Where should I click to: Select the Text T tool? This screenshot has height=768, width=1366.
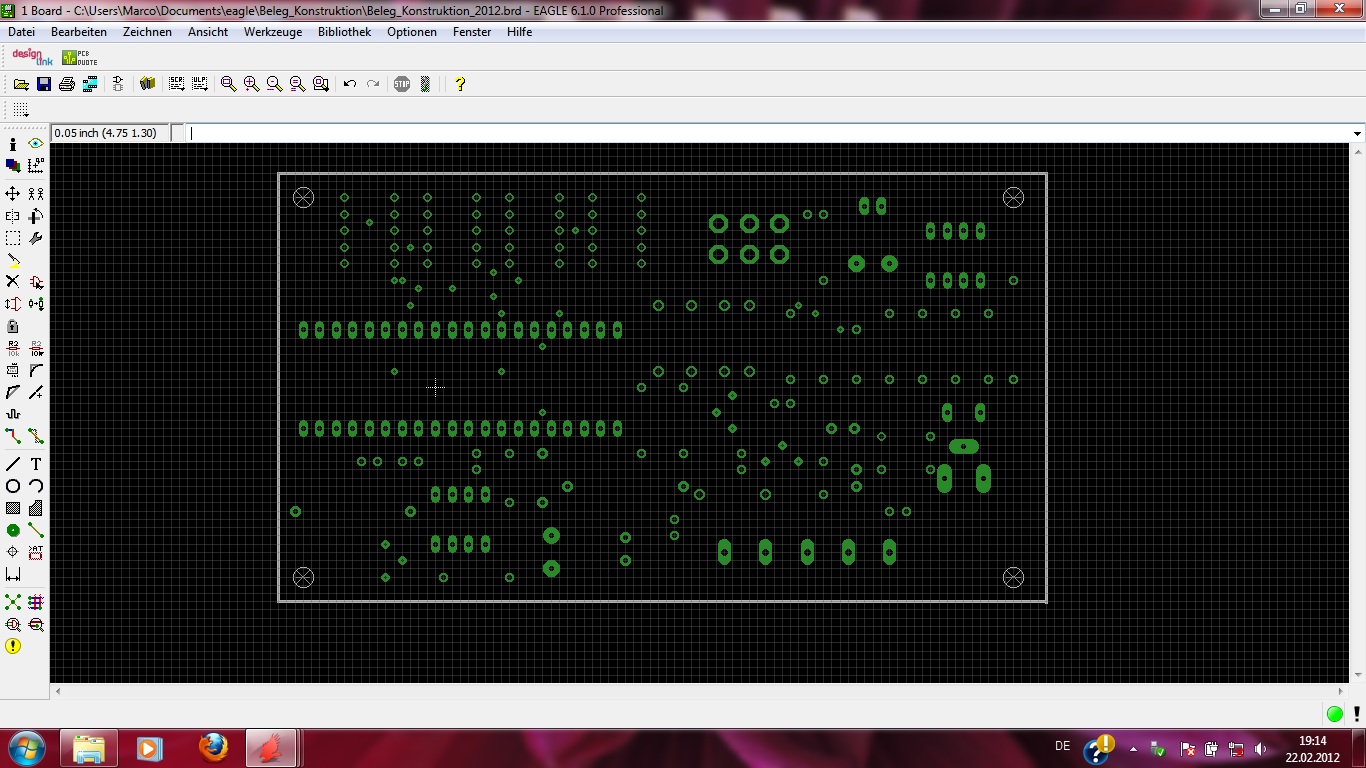click(36, 464)
